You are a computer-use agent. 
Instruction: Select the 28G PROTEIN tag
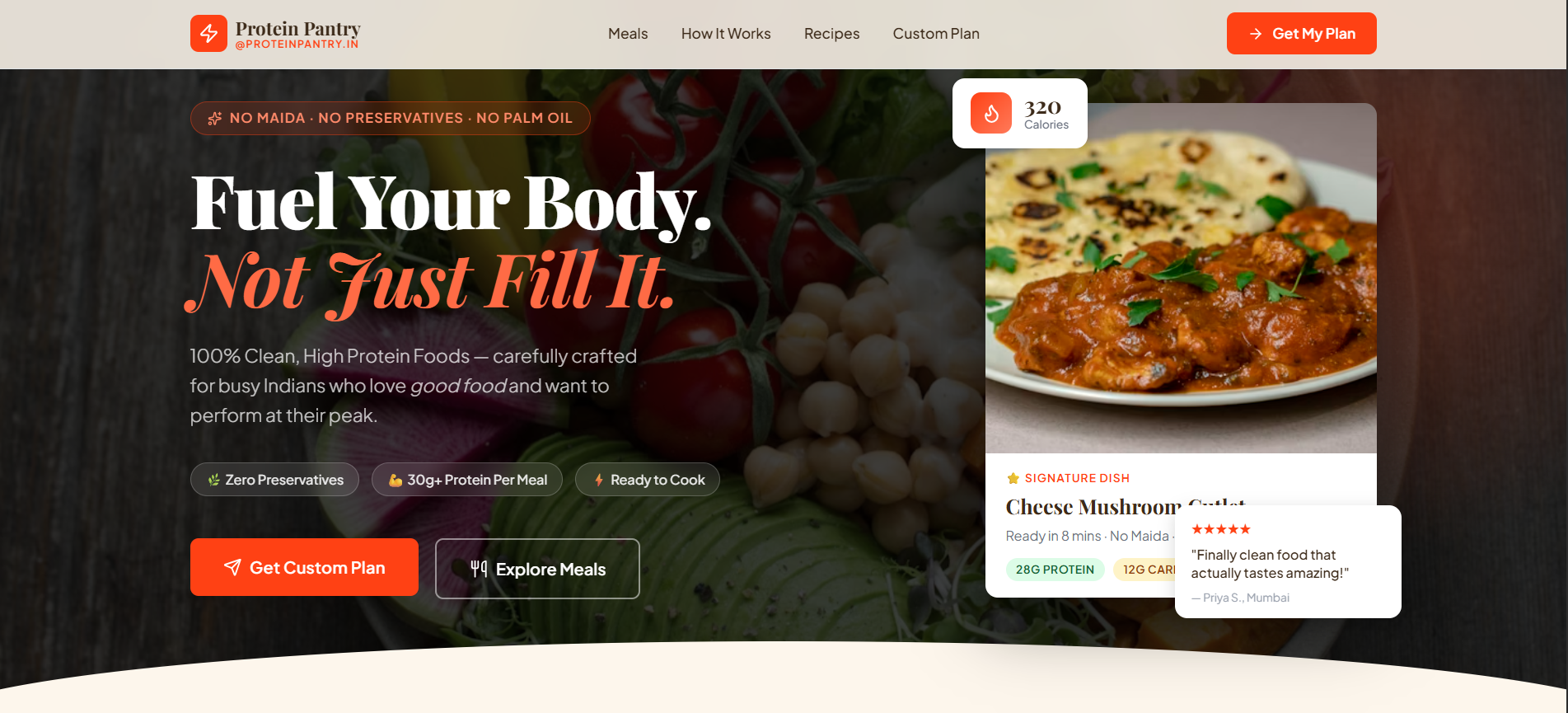point(1055,570)
